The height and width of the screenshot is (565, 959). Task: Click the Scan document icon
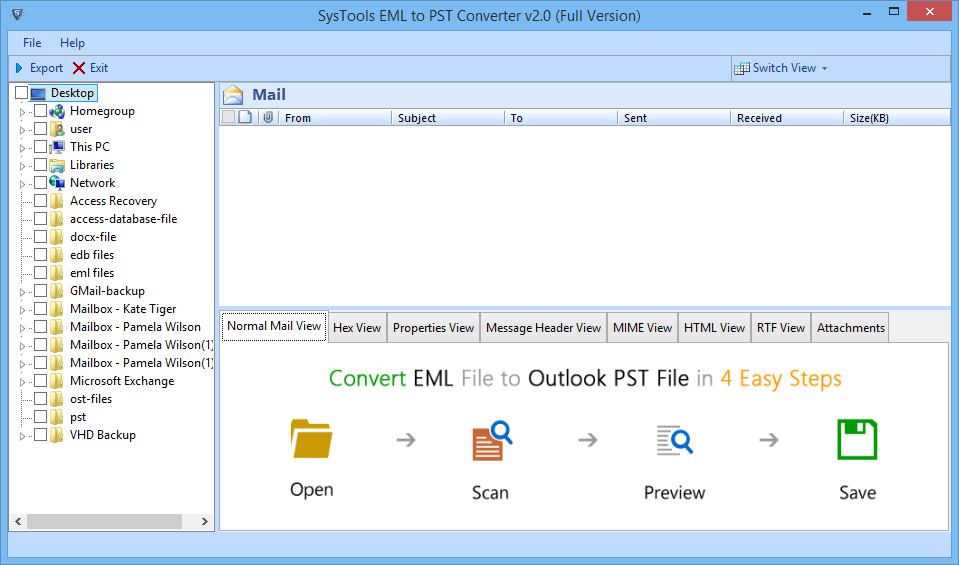491,441
